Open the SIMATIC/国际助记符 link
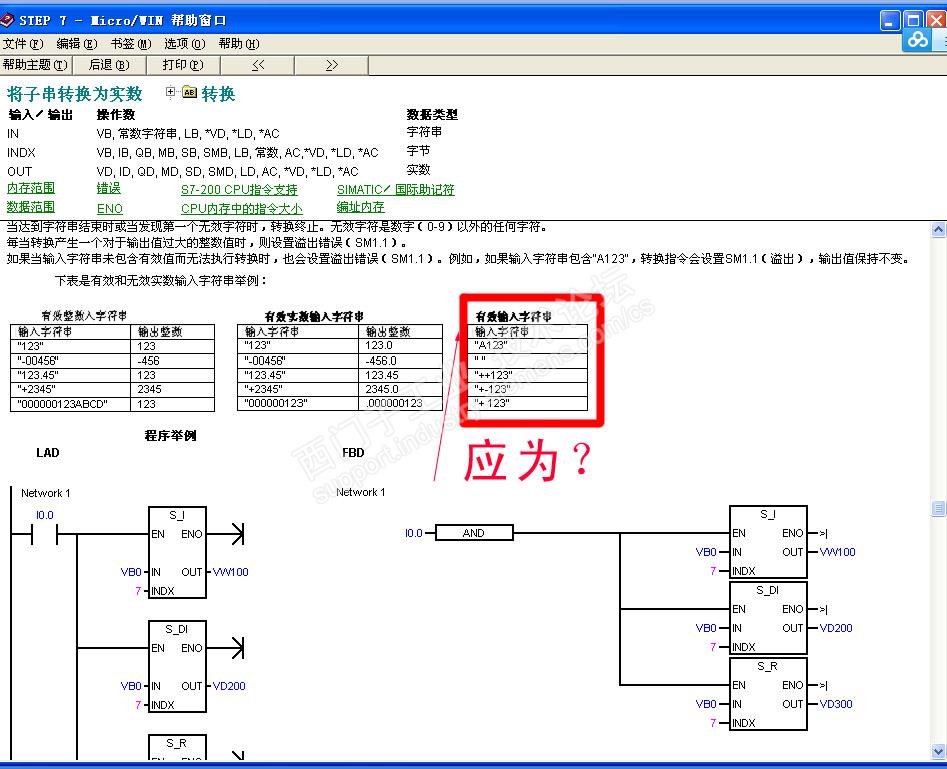 [x=396, y=190]
